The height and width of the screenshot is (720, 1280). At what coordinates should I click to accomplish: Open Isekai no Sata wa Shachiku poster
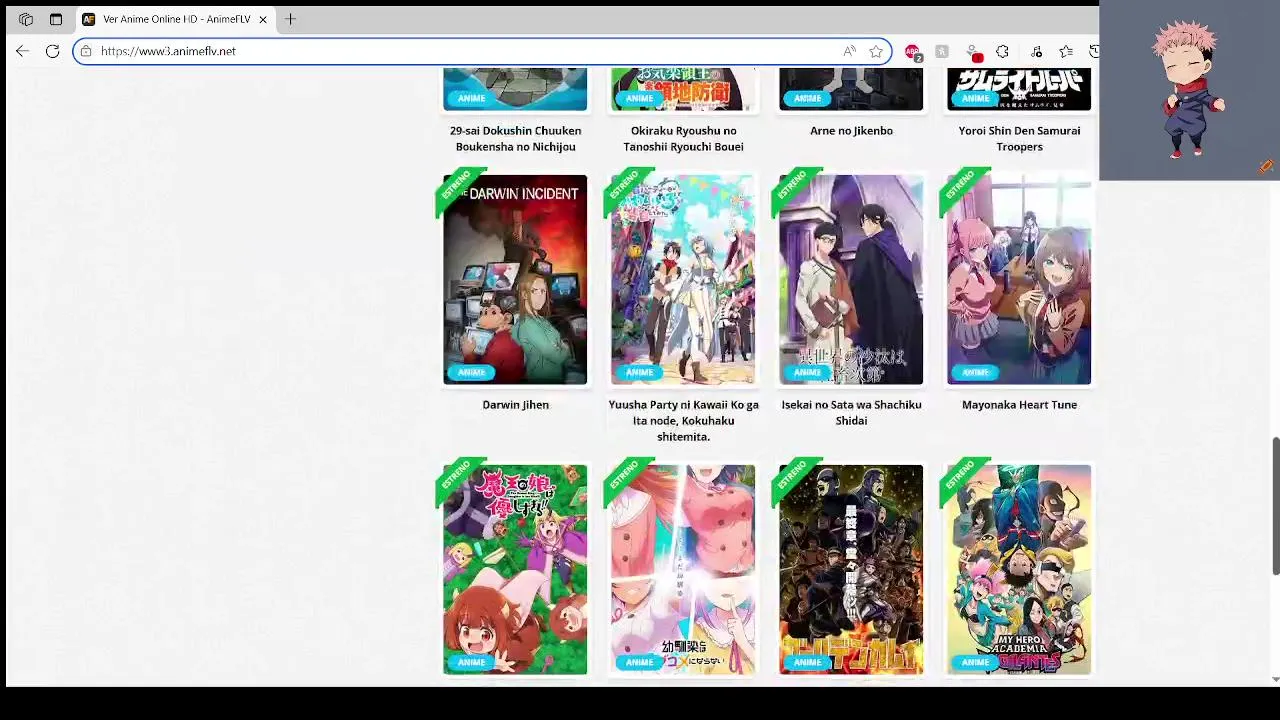click(x=851, y=279)
